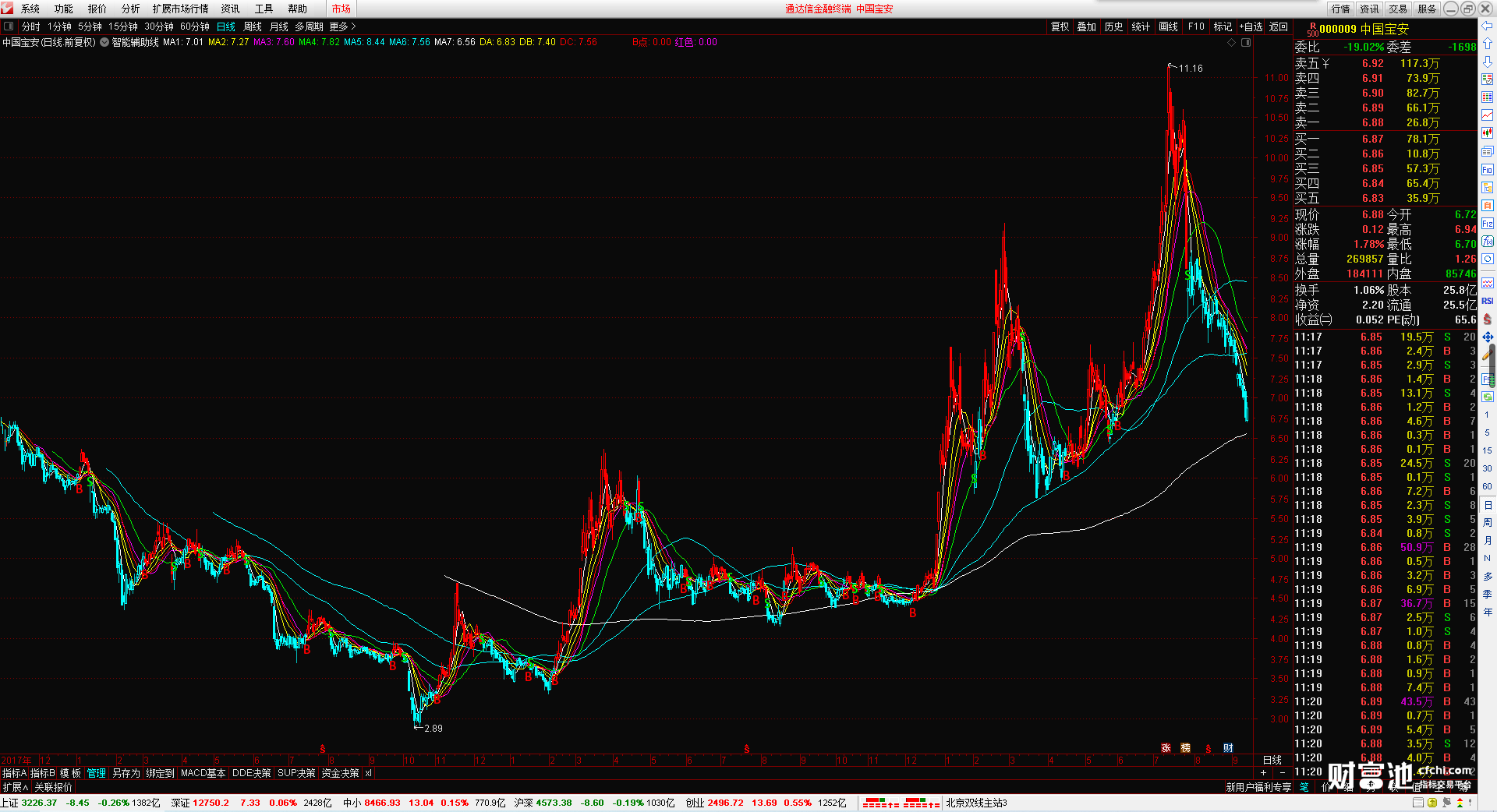Image resolution: width=1497 pixels, height=812 pixels.
Task: Expand the 更多 periods dropdown
Action: [342, 26]
